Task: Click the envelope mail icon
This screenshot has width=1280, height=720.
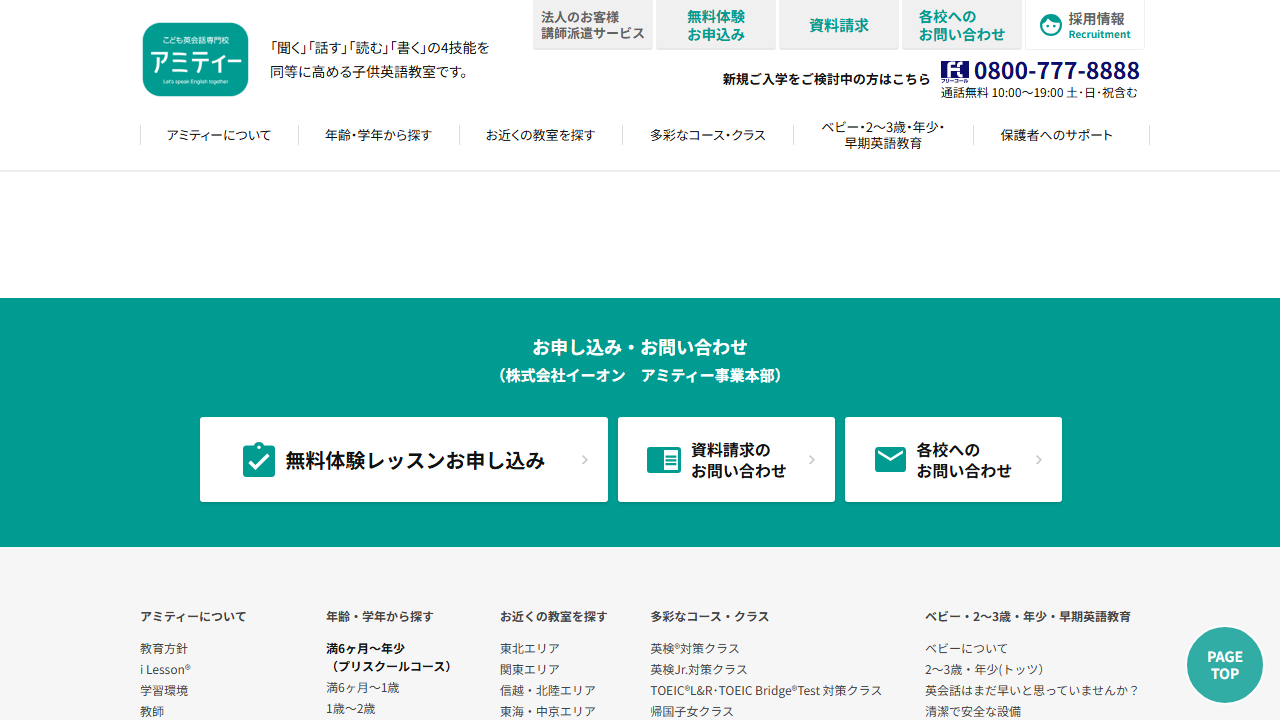Action: click(x=890, y=459)
